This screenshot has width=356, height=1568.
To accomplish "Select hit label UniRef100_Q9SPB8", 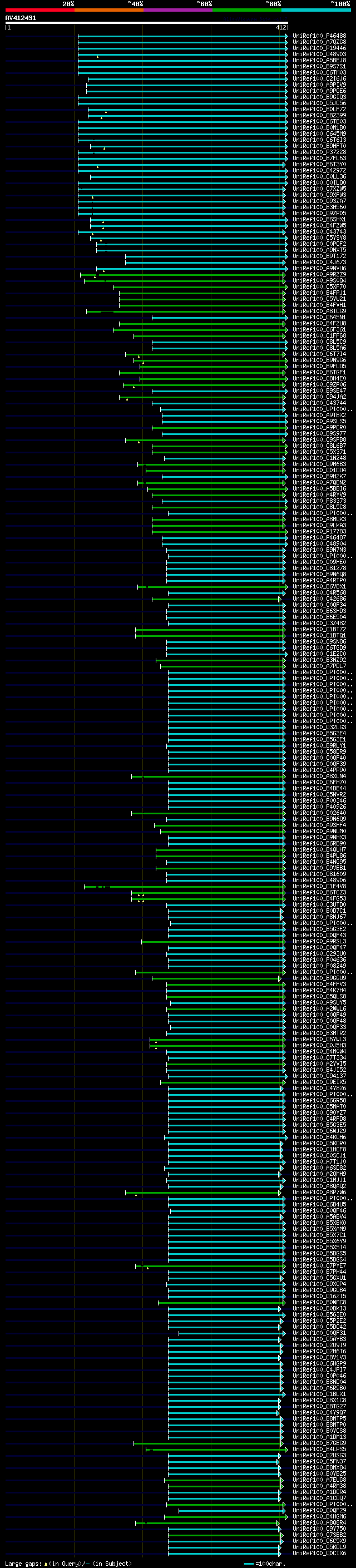I will pyautogui.click(x=319, y=439).
